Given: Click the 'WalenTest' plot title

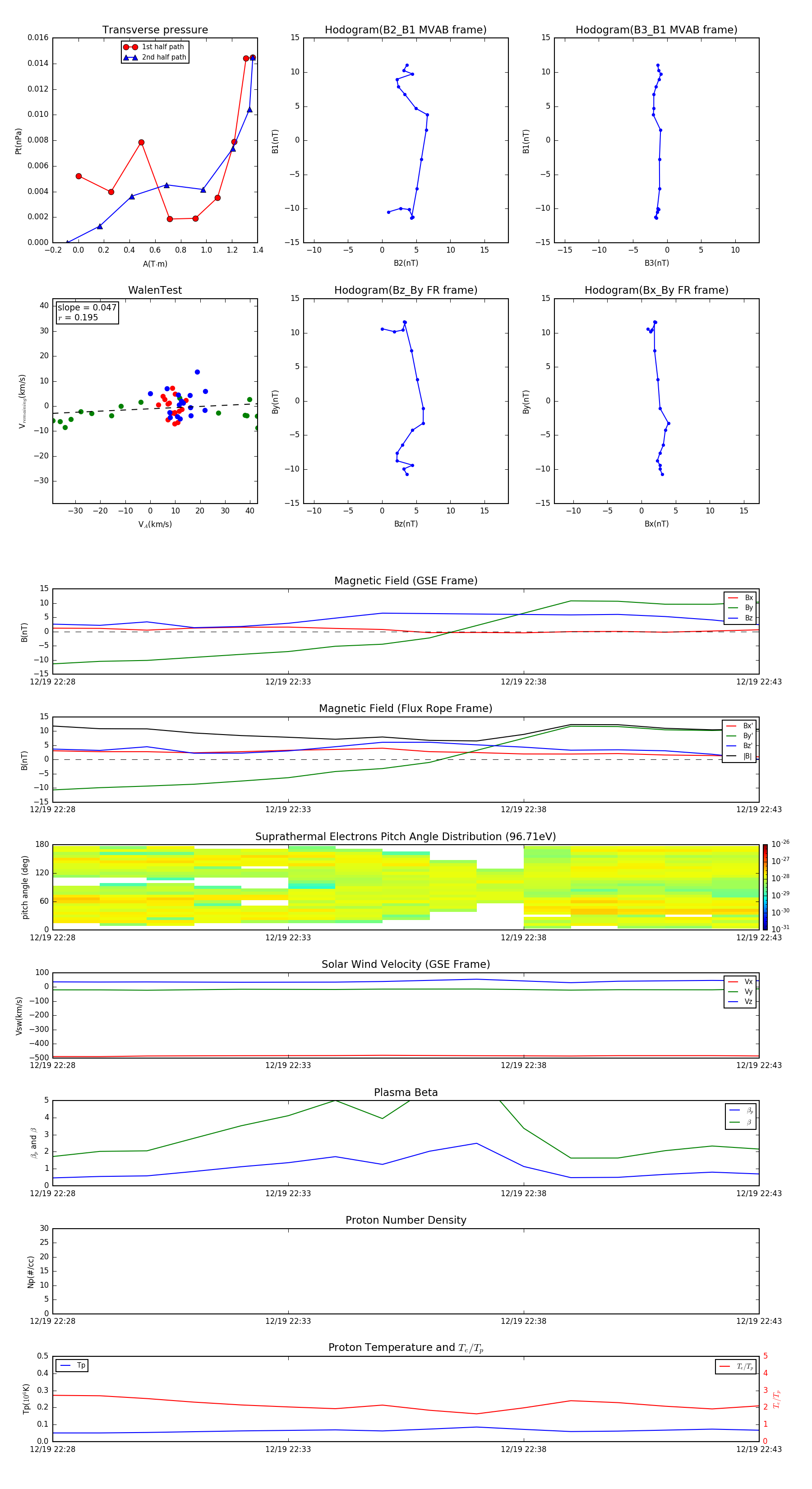Looking at the screenshot, I should 155,290.
